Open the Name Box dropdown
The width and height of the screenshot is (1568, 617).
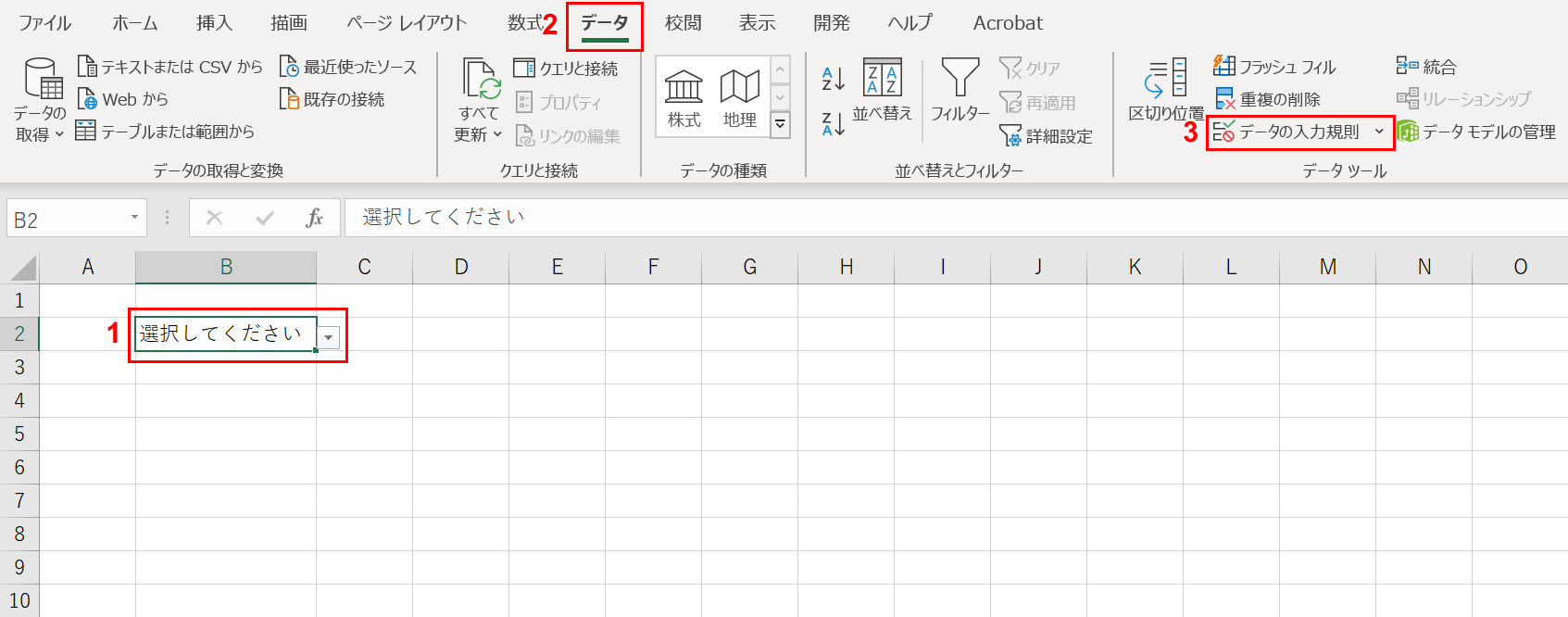coord(134,218)
